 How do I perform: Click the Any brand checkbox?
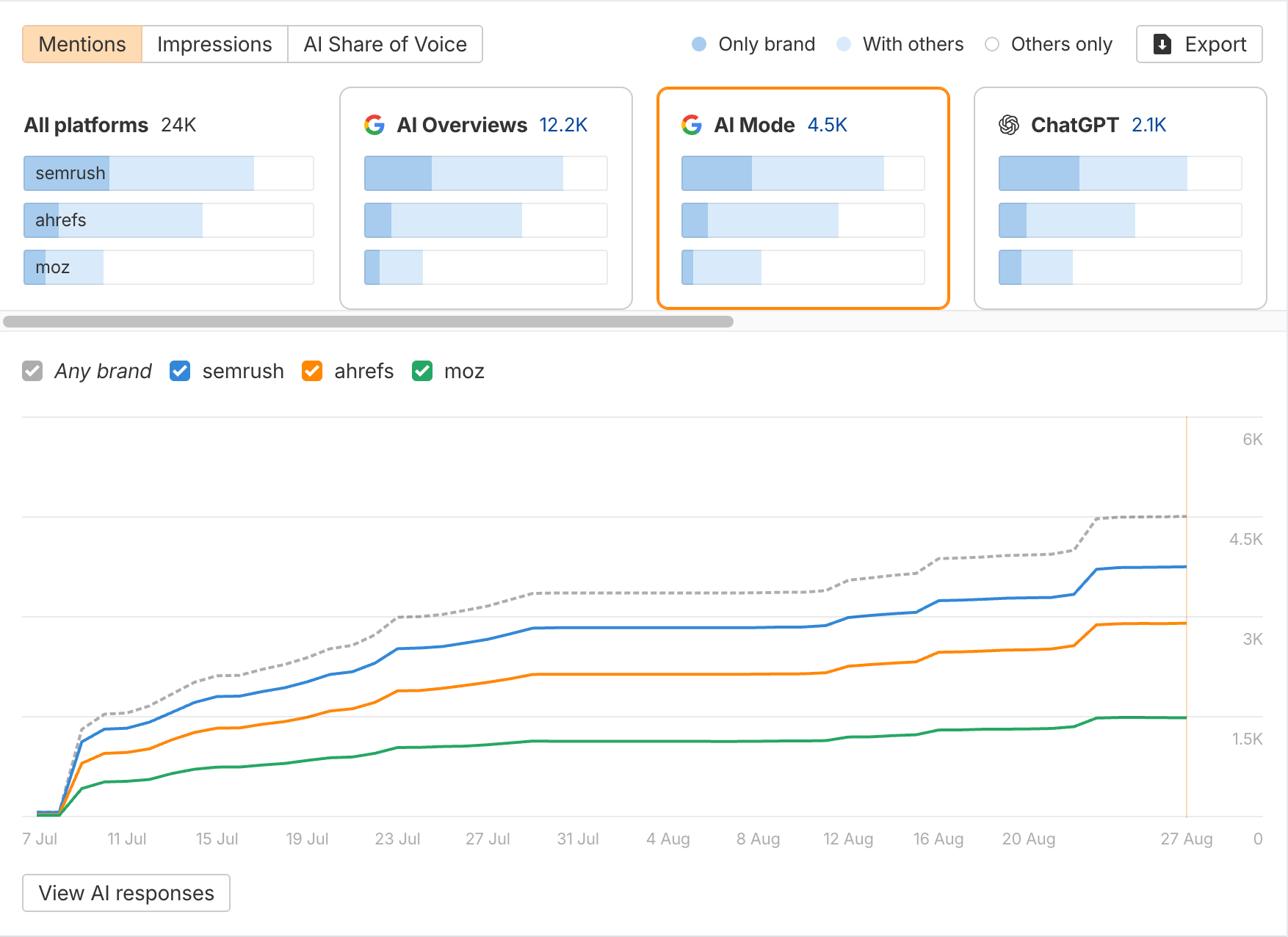(x=32, y=371)
